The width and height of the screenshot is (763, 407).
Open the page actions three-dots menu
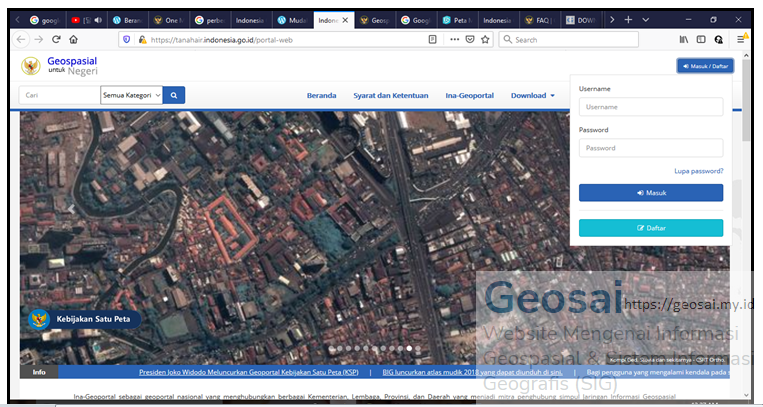(454, 39)
